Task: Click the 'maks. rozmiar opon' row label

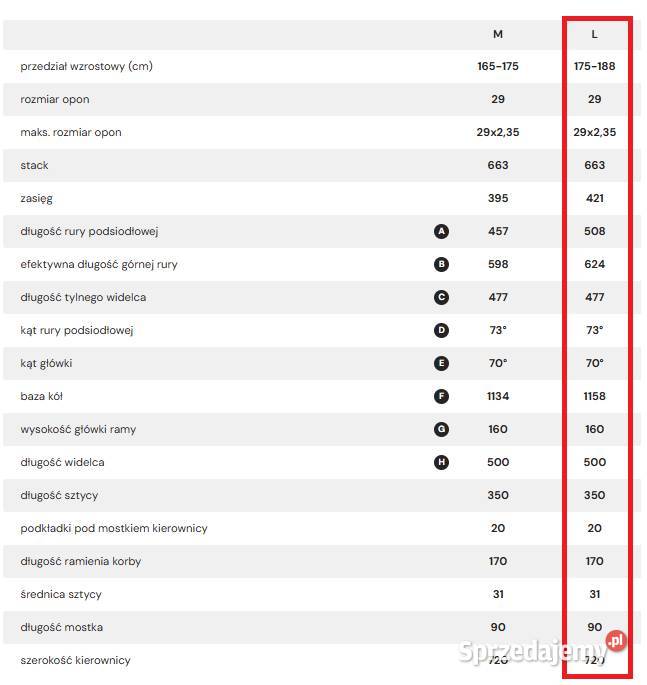Action: (x=71, y=132)
